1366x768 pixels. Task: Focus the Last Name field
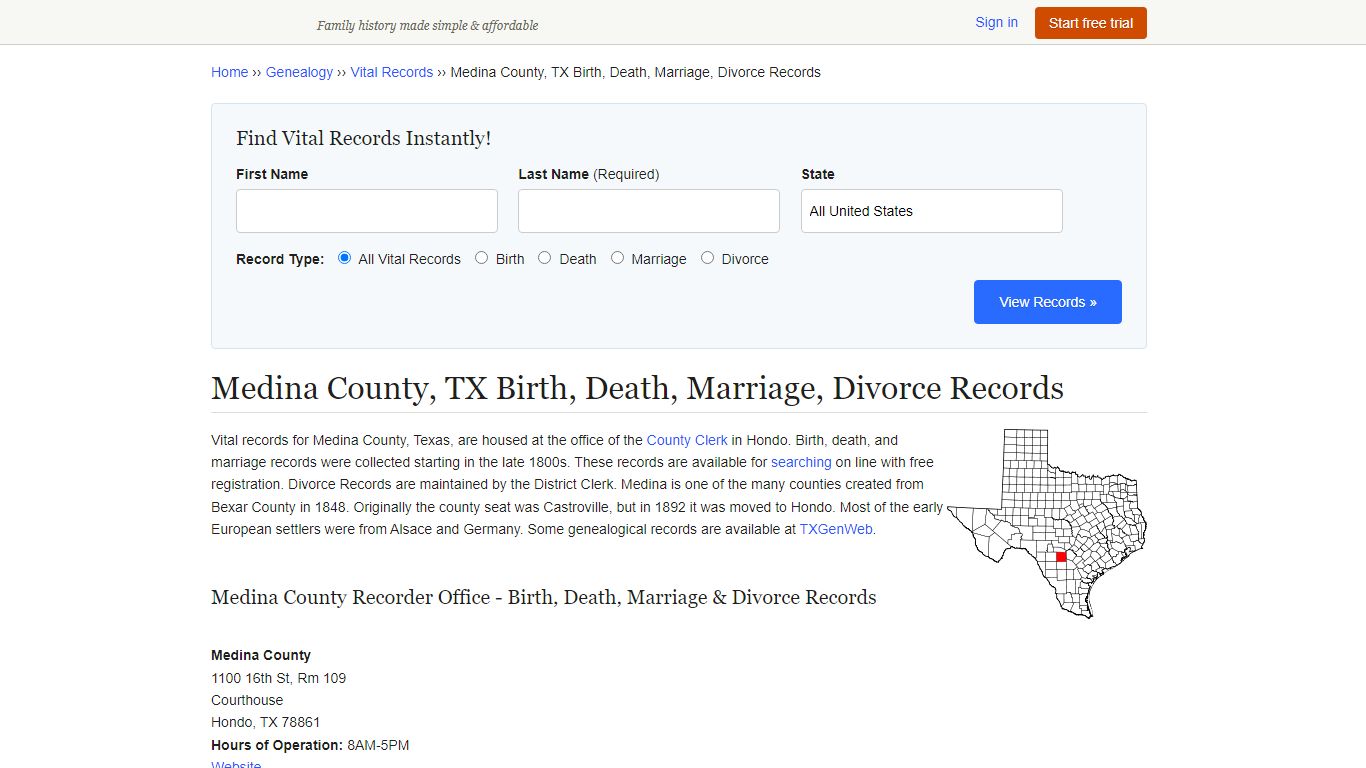coord(649,211)
